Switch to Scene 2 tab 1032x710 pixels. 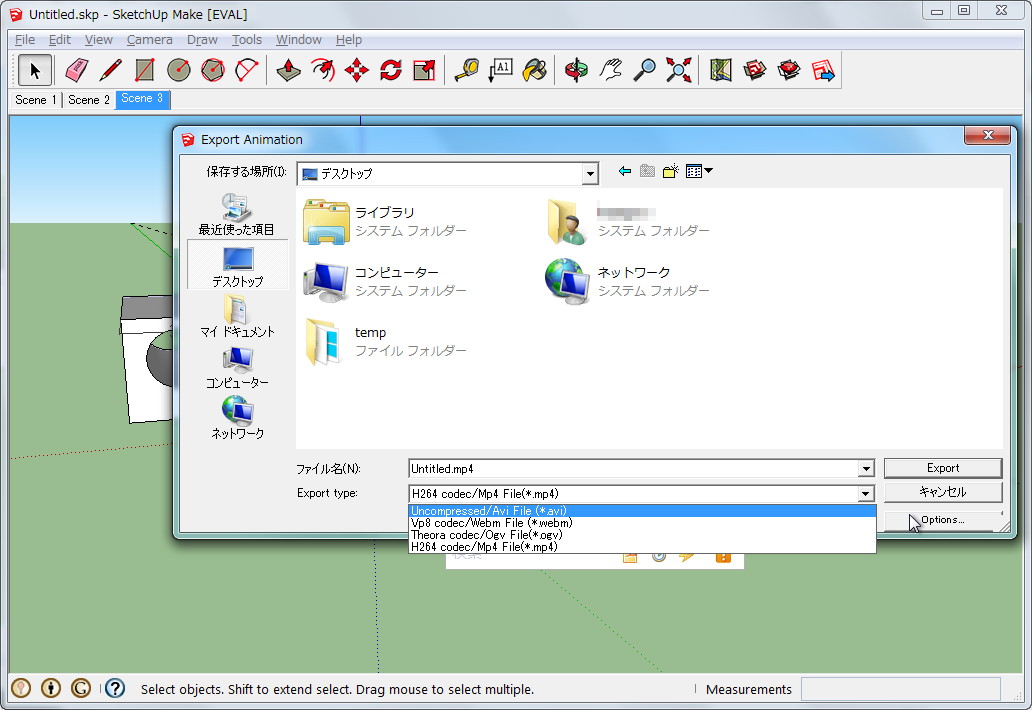(x=89, y=99)
